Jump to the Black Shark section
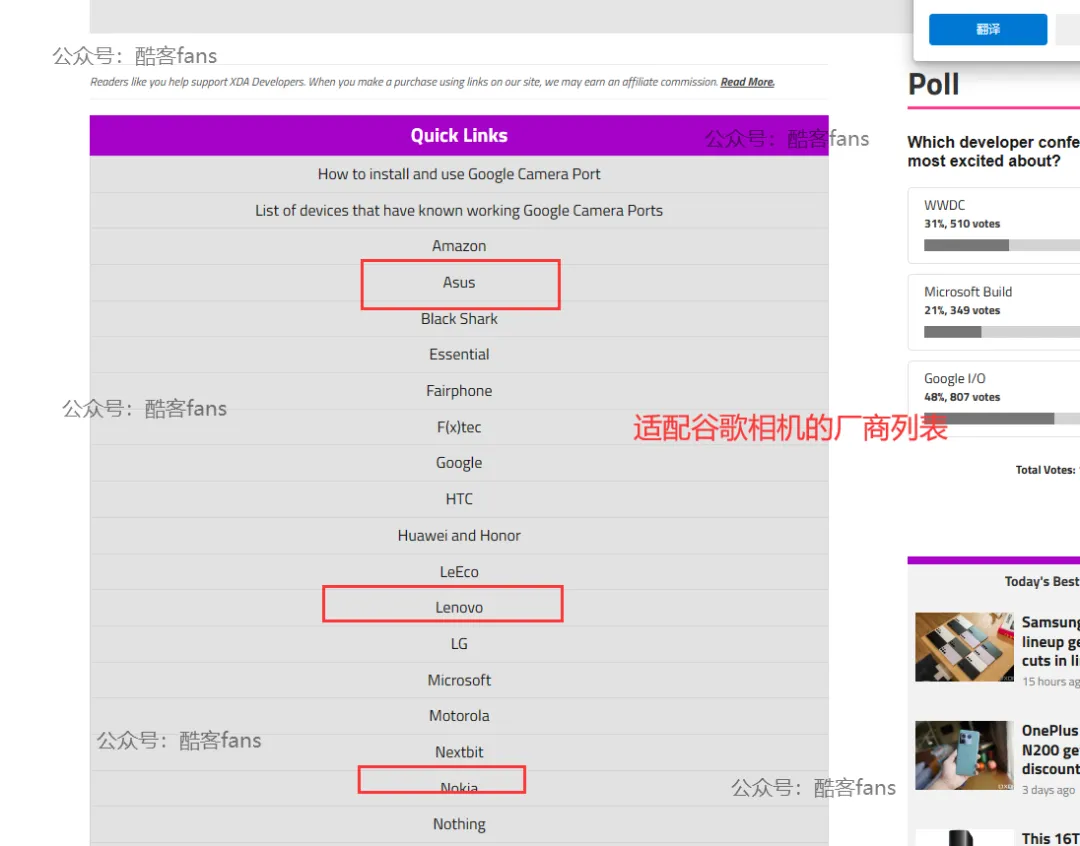Viewport: 1080px width, 846px height. 459,319
